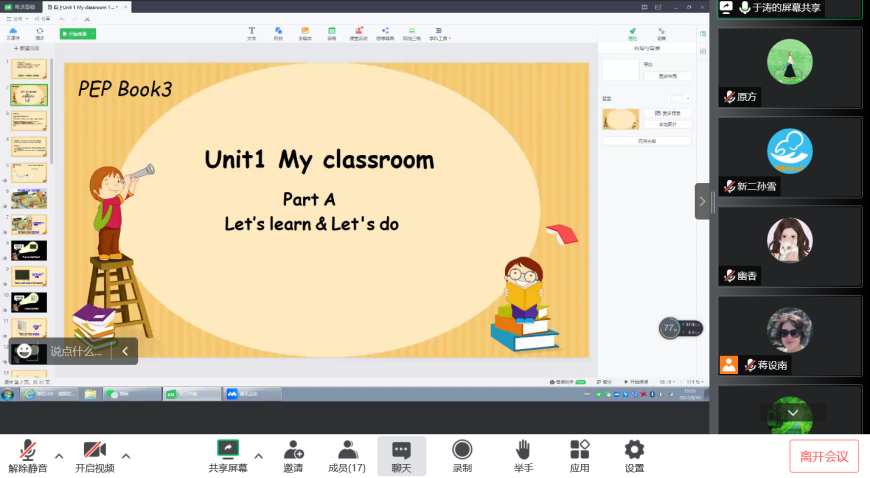870x478 pixels.
Task: Click the 应用全部 apply to all button
Action: coord(647,141)
